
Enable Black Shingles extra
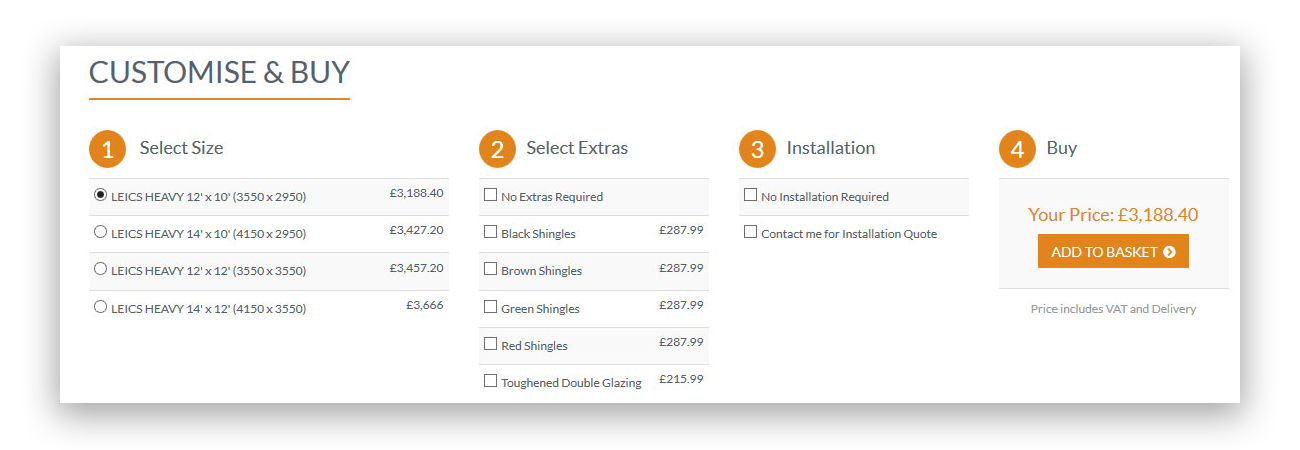tap(490, 232)
